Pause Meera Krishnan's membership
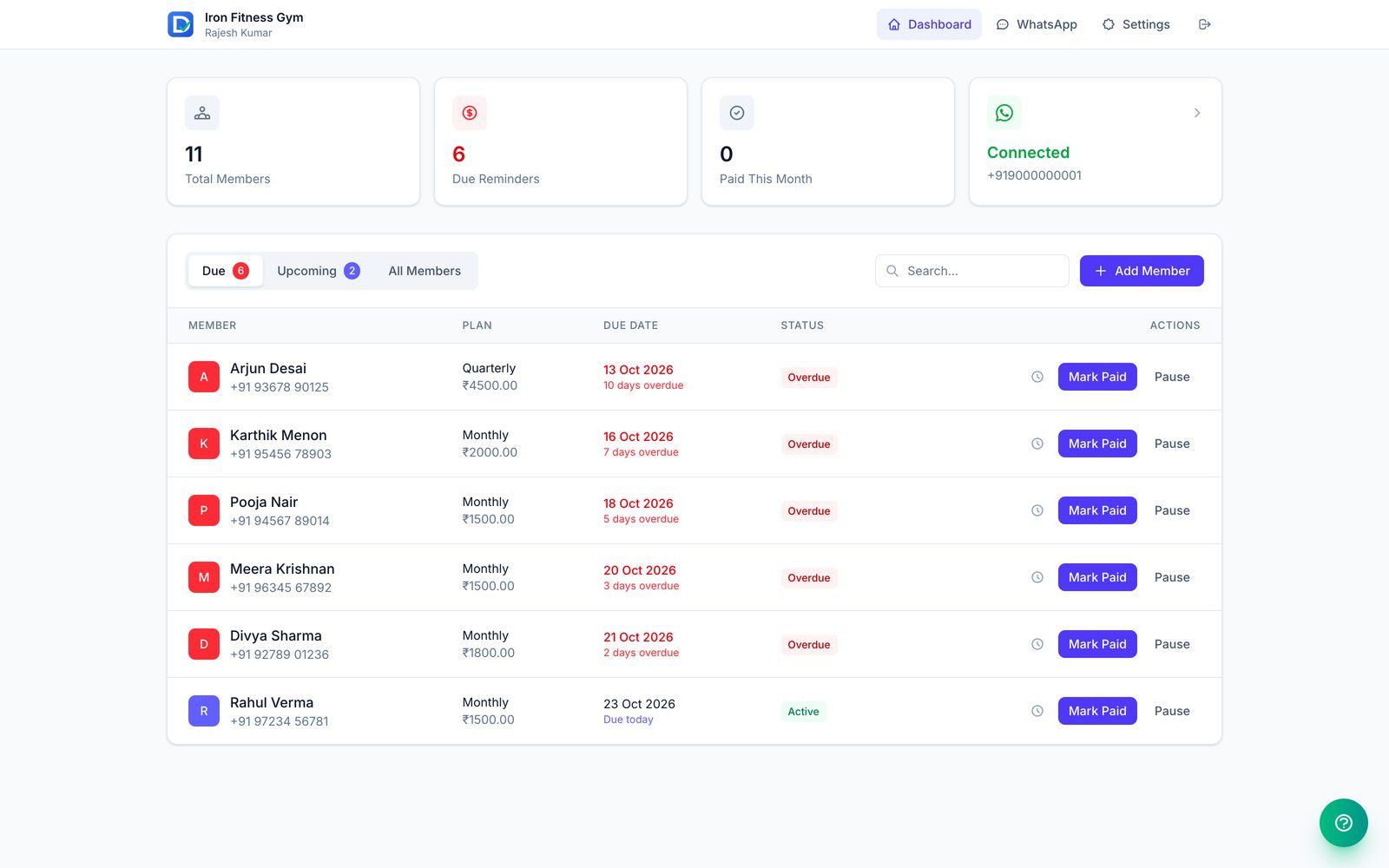Screen dimensions: 1389x868 (x=1172, y=577)
